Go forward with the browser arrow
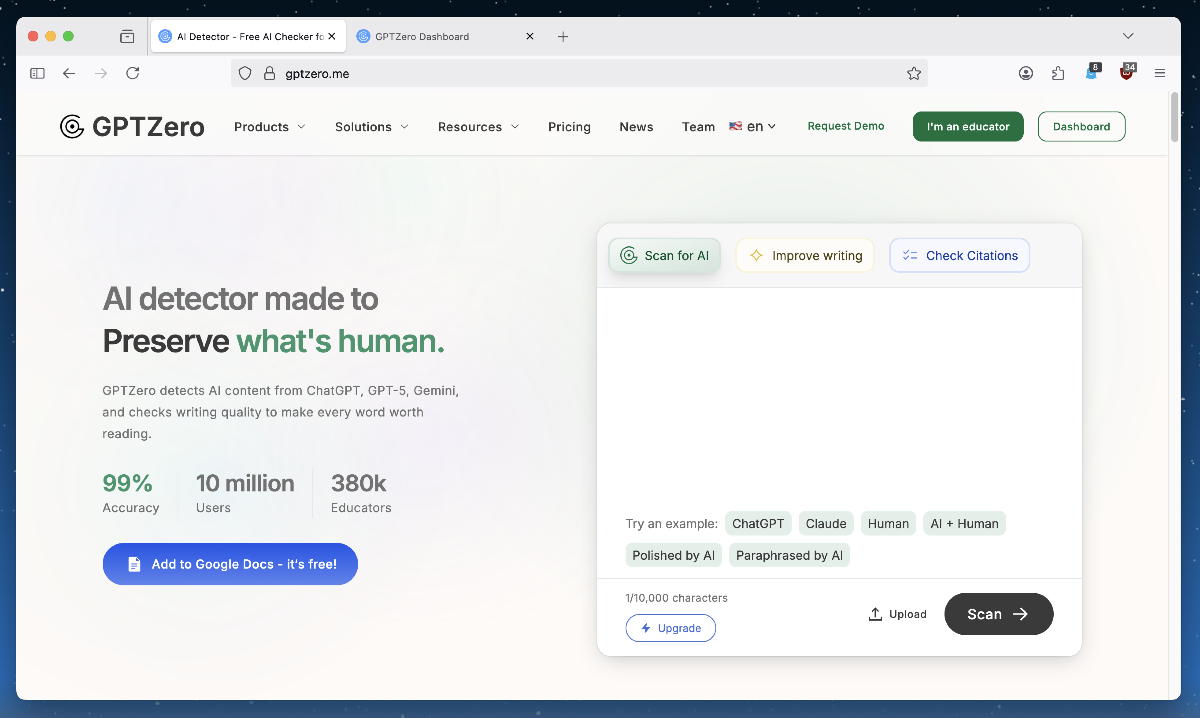The height and width of the screenshot is (718, 1200). (100, 73)
